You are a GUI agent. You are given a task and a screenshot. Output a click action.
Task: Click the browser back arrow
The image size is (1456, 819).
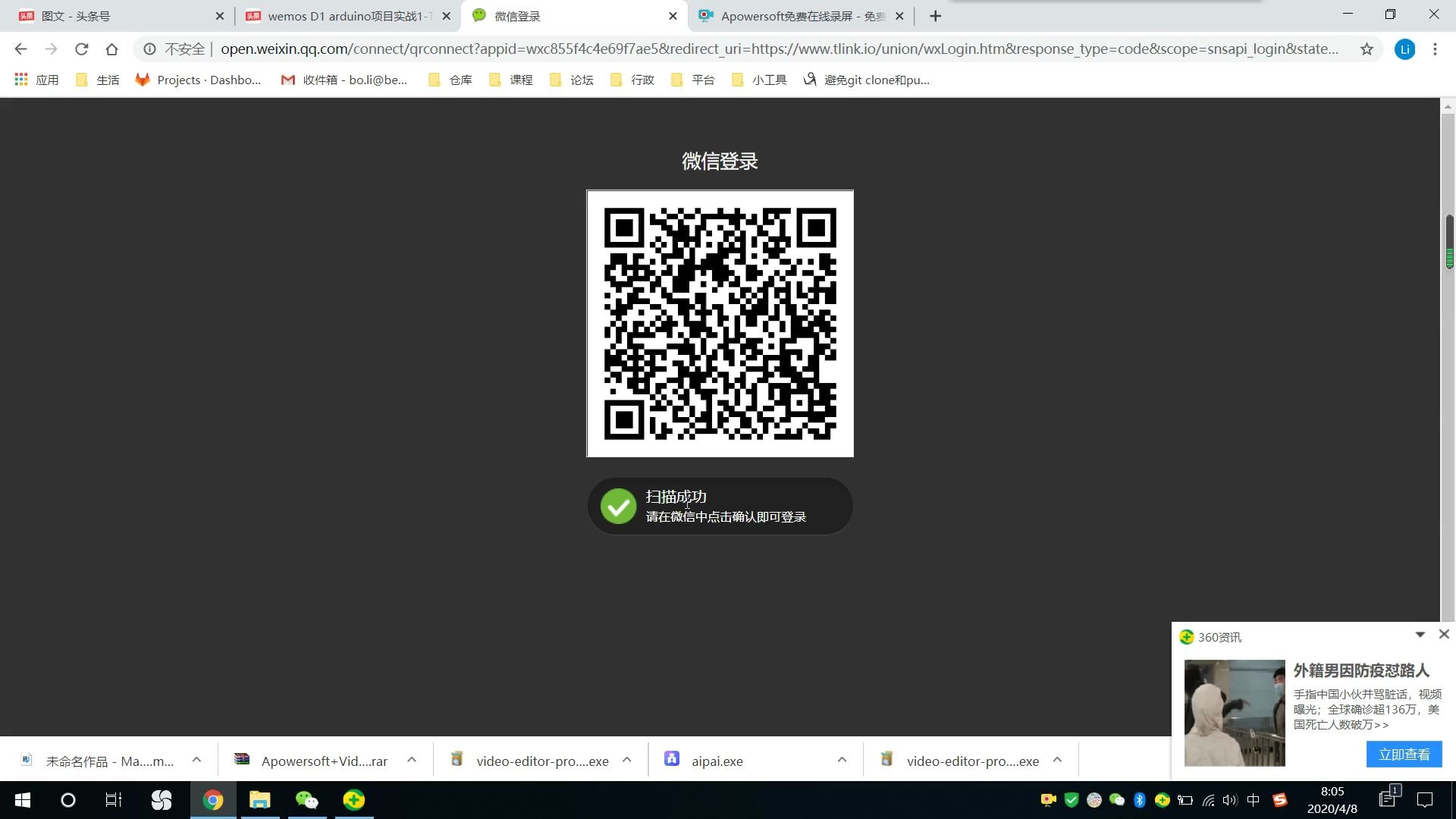coord(20,49)
